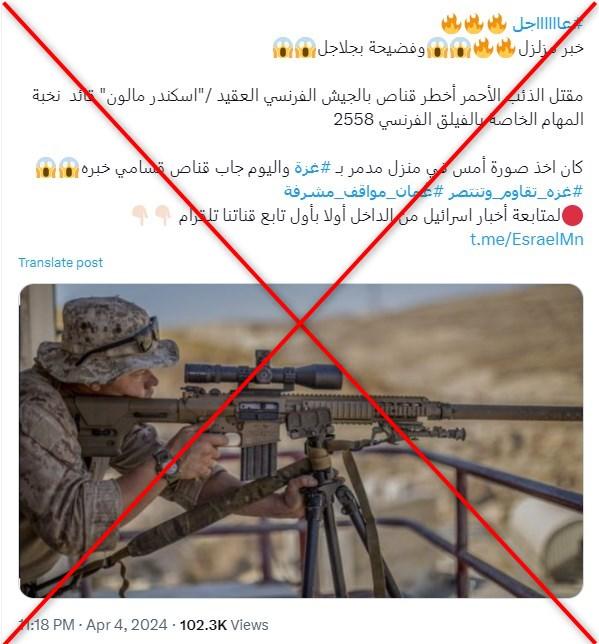Click the #غزة hashtag in the post
The height and width of the screenshot is (644, 599).
coord(313,168)
